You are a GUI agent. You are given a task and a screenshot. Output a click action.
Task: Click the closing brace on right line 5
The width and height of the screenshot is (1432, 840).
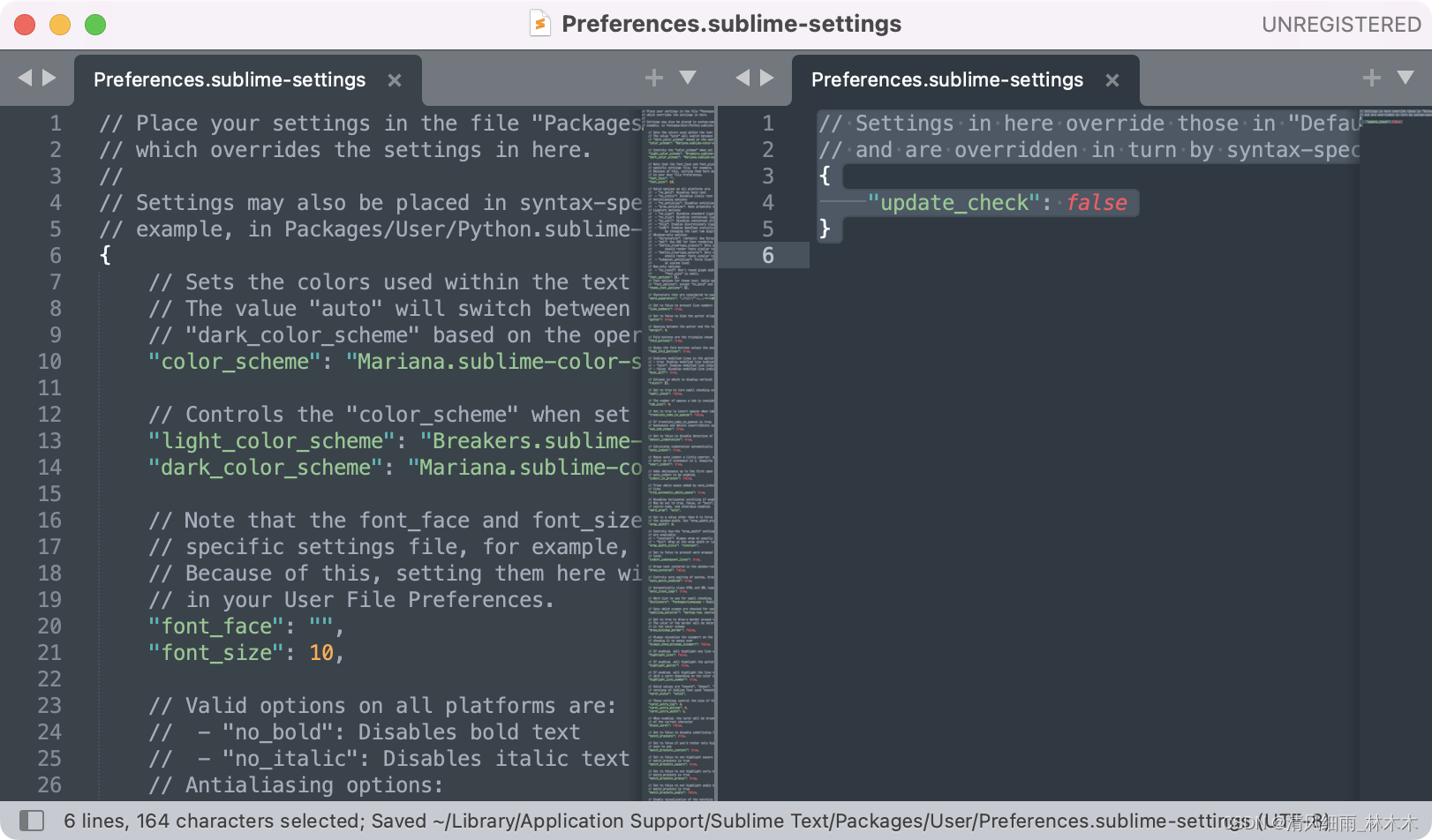tap(825, 229)
